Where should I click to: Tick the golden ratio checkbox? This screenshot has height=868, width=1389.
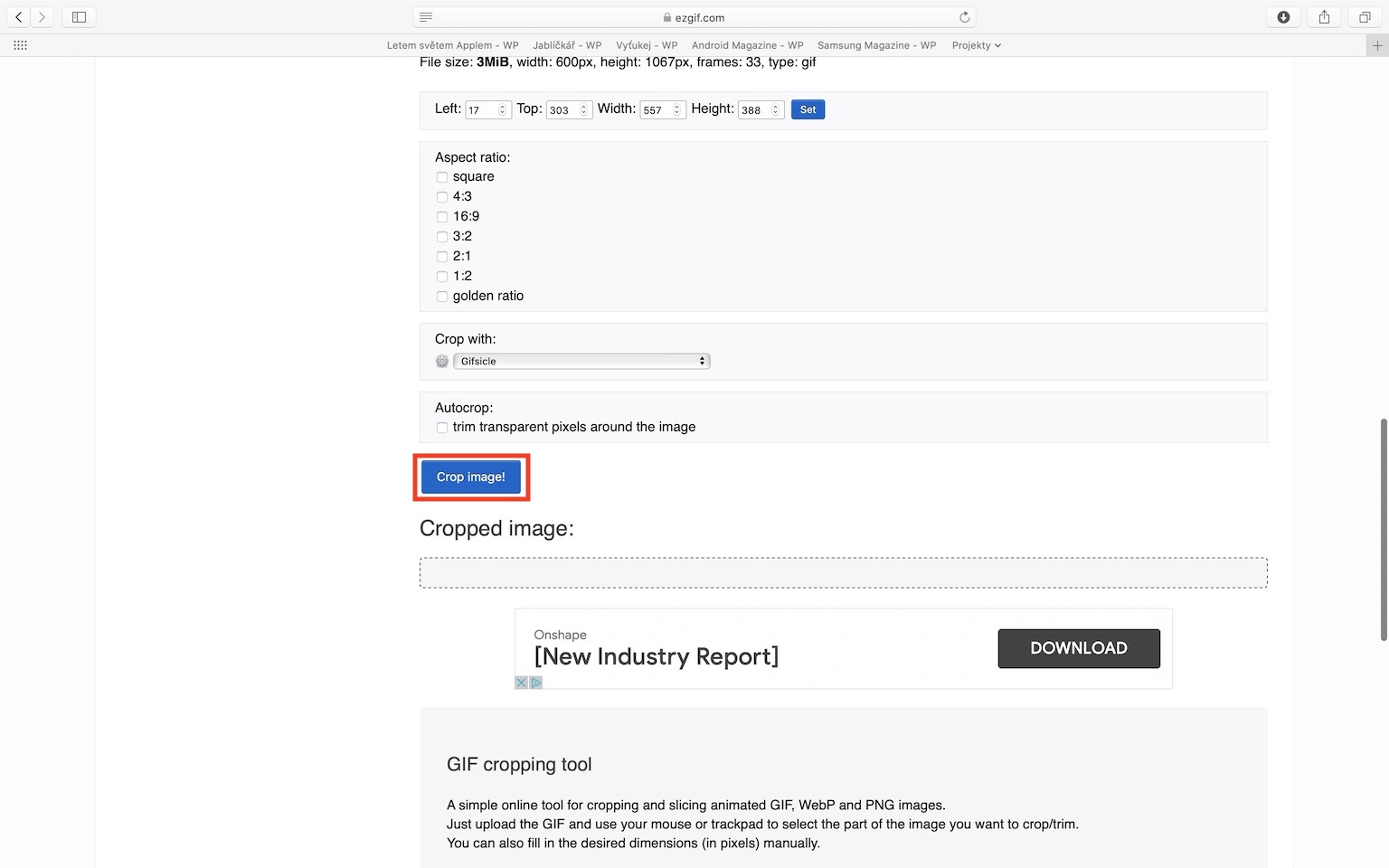pos(442,297)
